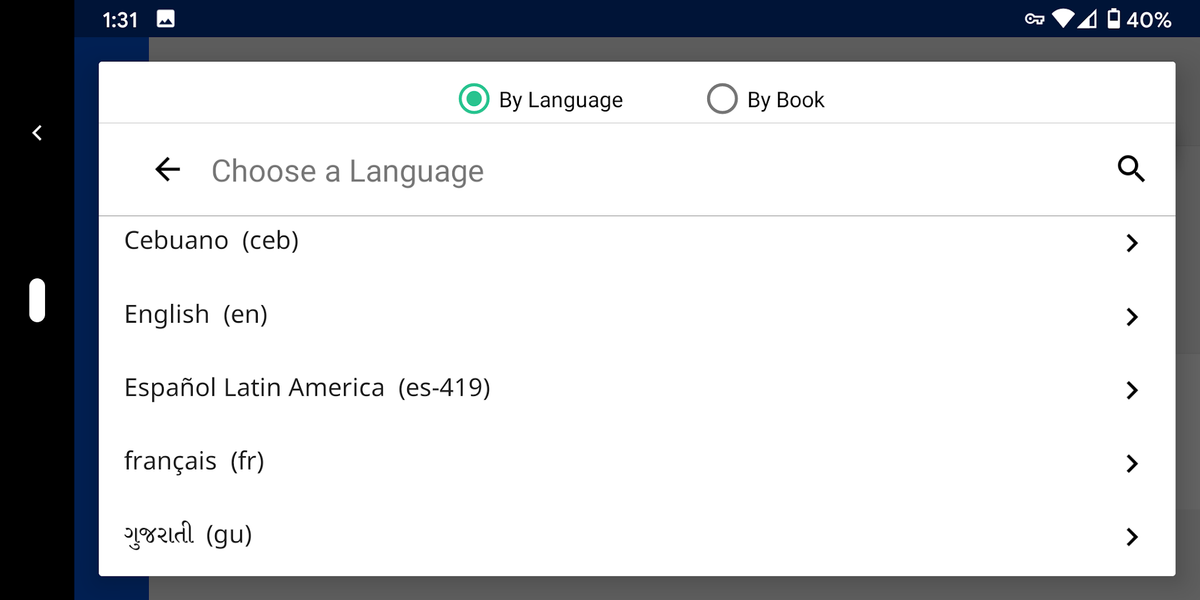
Task: Choose Cebuano (ceb) from the list
Action: pos(211,241)
